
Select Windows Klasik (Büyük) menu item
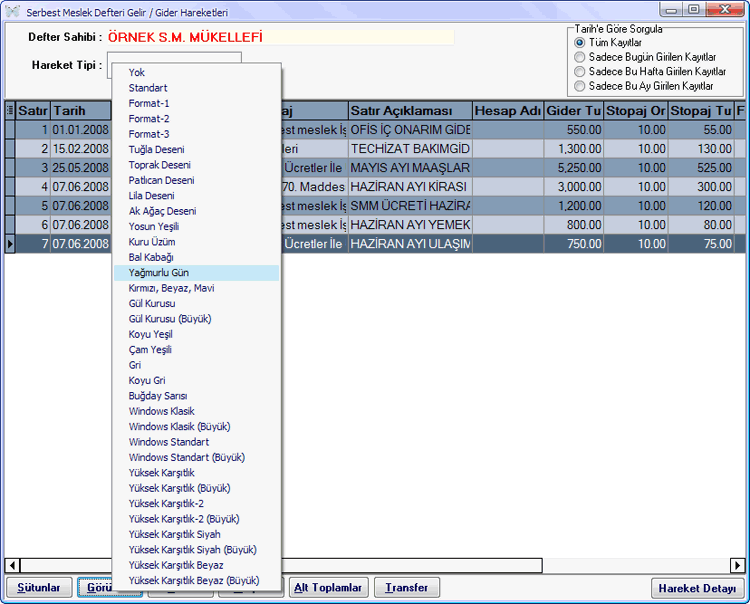(197, 427)
